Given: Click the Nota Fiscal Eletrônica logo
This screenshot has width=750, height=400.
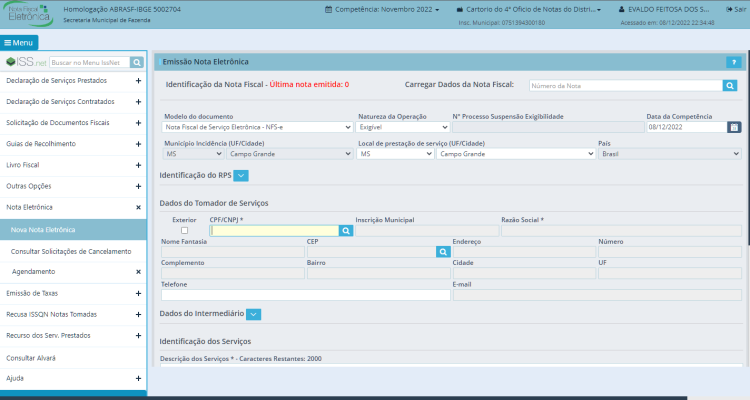Looking at the screenshot, I should (x=30, y=14).
